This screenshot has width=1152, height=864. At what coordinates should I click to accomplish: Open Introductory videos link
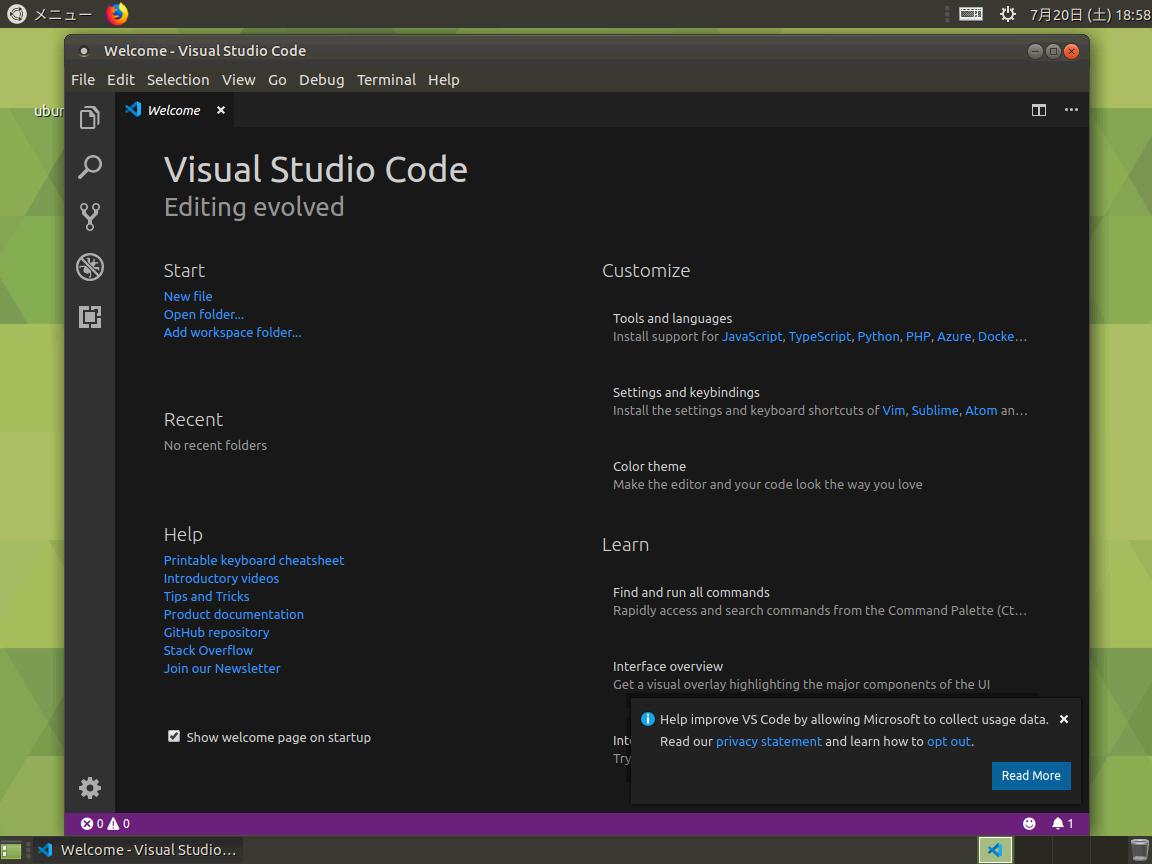point(221,579)
